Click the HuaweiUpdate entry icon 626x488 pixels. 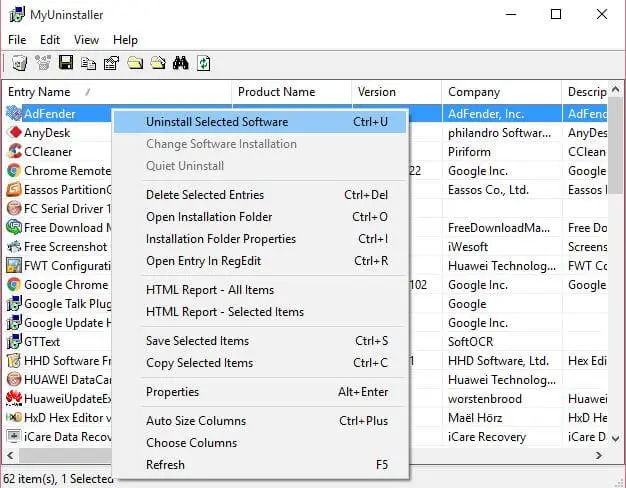pyautogui.click(x=14, y=399)
